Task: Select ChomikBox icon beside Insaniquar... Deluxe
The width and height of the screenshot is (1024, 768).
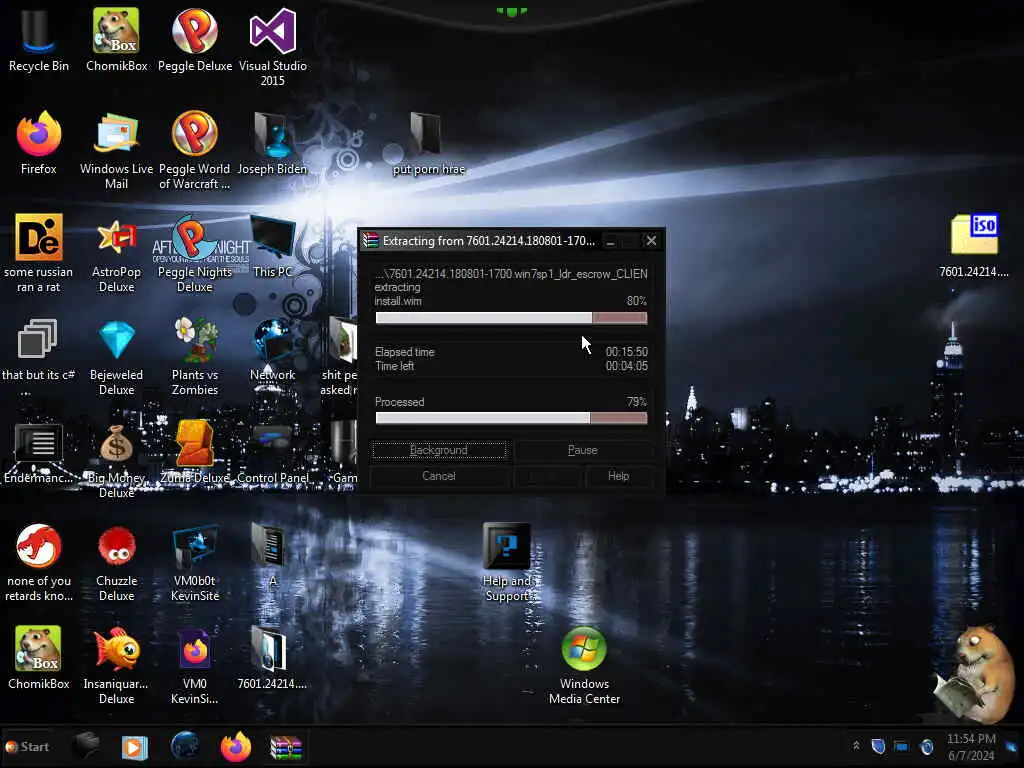Action: [39, 658]
